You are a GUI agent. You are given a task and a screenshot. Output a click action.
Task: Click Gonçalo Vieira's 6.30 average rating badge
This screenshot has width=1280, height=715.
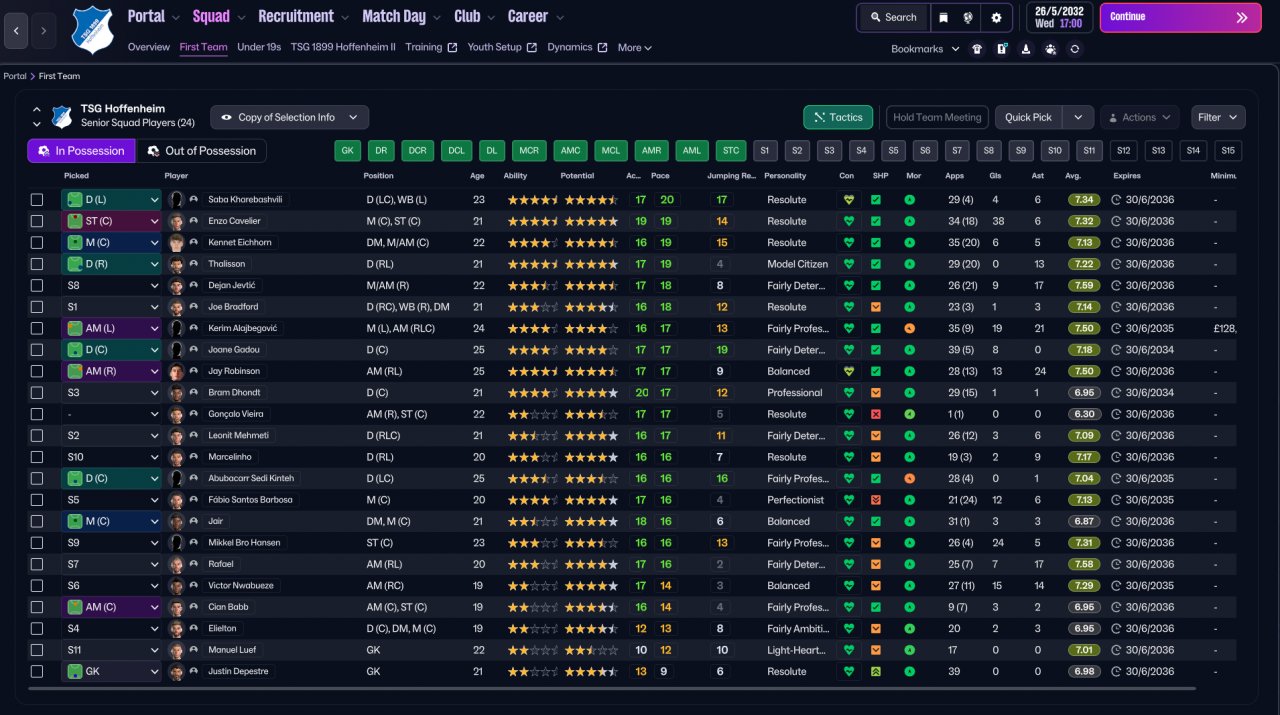pyautogui.click(x=1083, y=414)
